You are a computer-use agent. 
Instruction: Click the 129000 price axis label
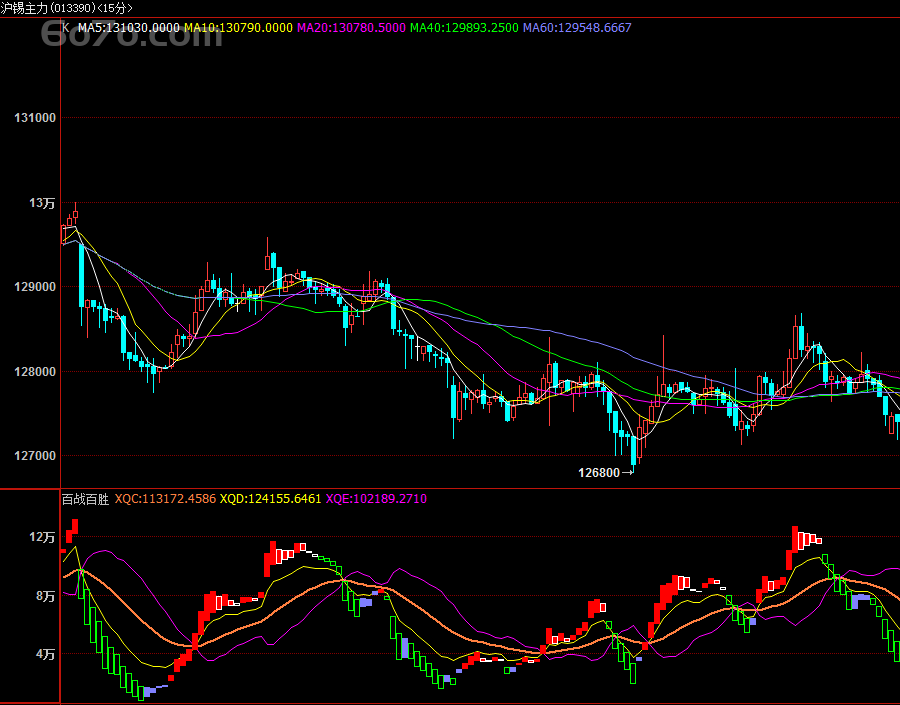(x=35, y=287)
